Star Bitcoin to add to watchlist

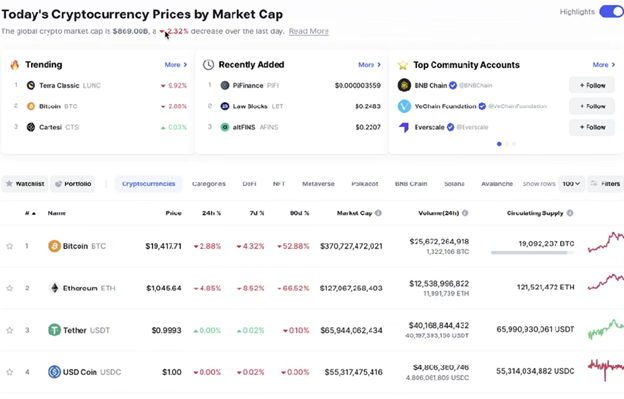click(10, 246)
